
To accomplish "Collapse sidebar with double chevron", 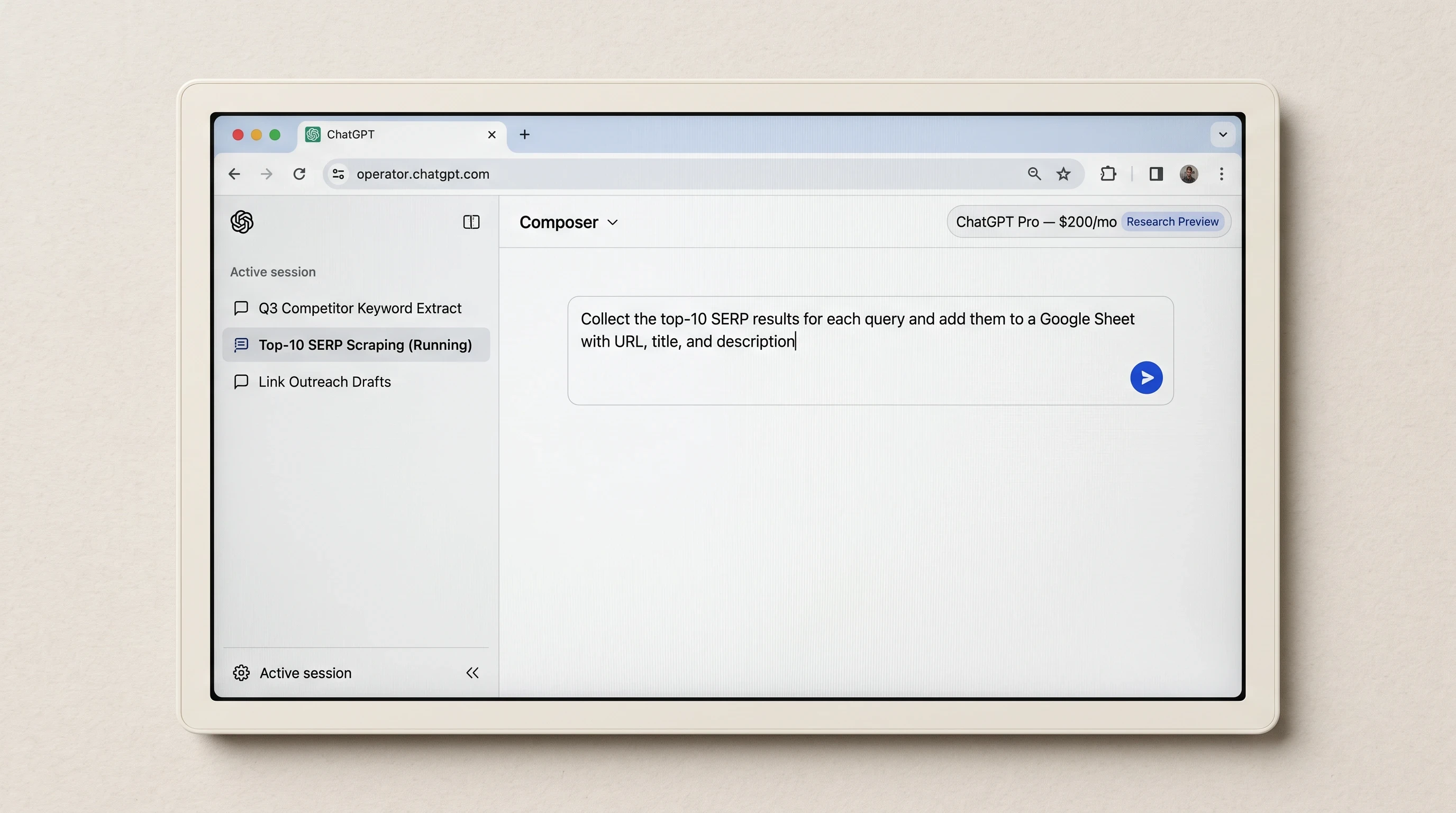I will [x=472, y=673].
